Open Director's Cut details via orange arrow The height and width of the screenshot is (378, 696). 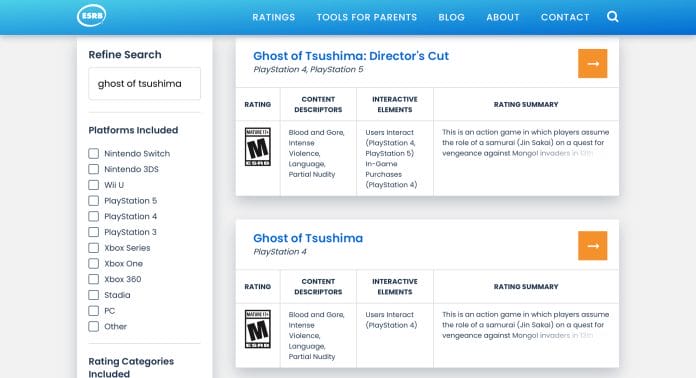pos(593,63)
